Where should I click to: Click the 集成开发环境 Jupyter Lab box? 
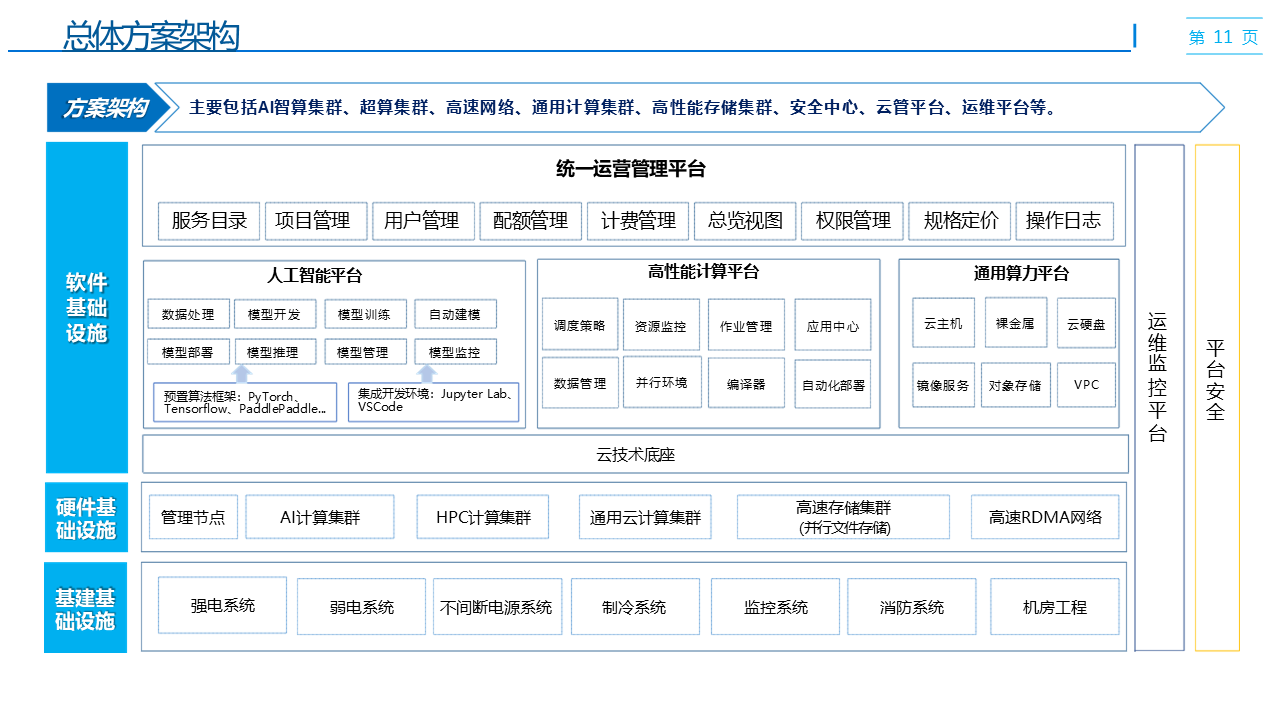pos(434,403)
